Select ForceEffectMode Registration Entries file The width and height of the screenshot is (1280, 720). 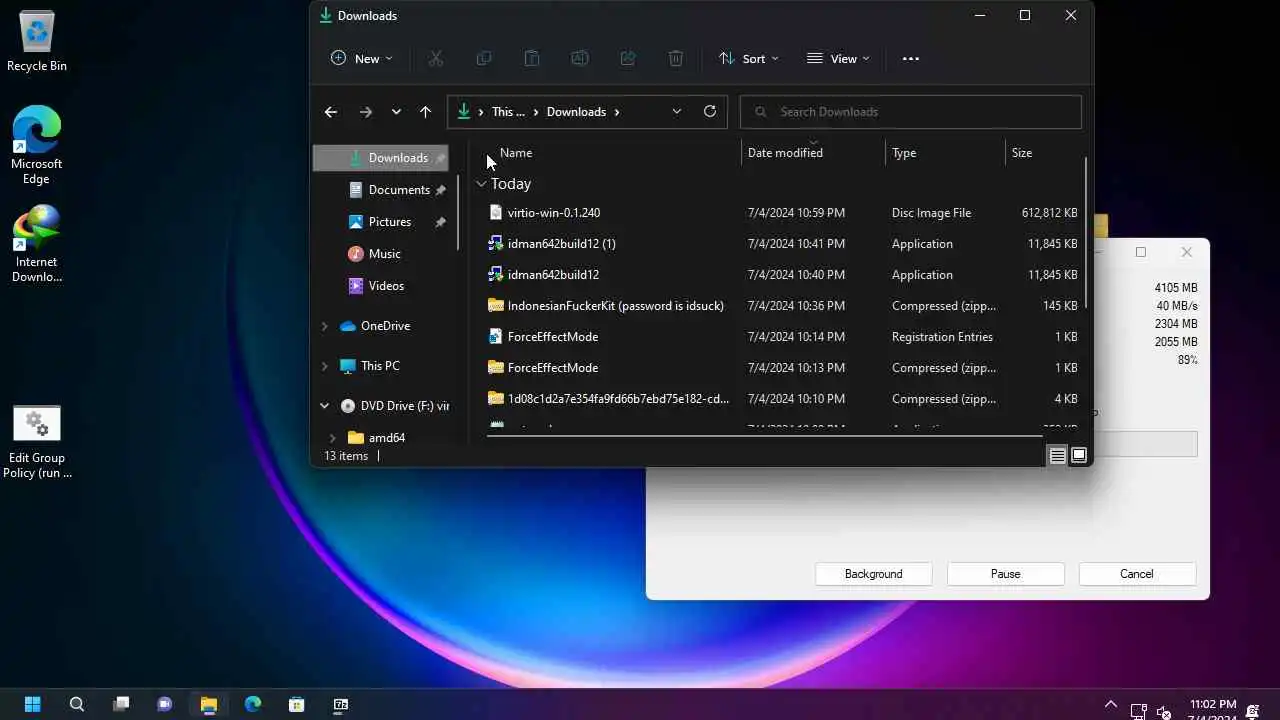tap(782, 337)
